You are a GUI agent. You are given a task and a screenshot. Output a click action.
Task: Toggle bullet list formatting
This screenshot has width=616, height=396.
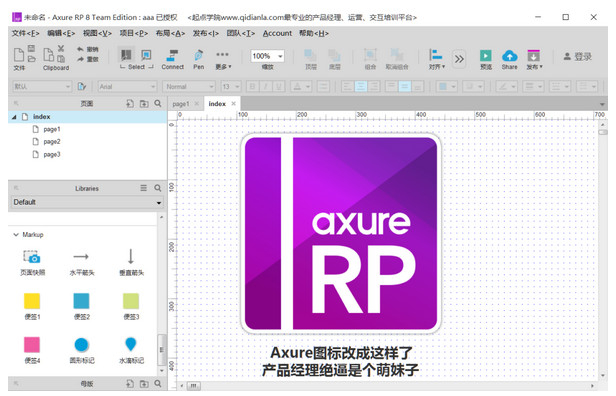pyautogui.click(x=323, y=86)
